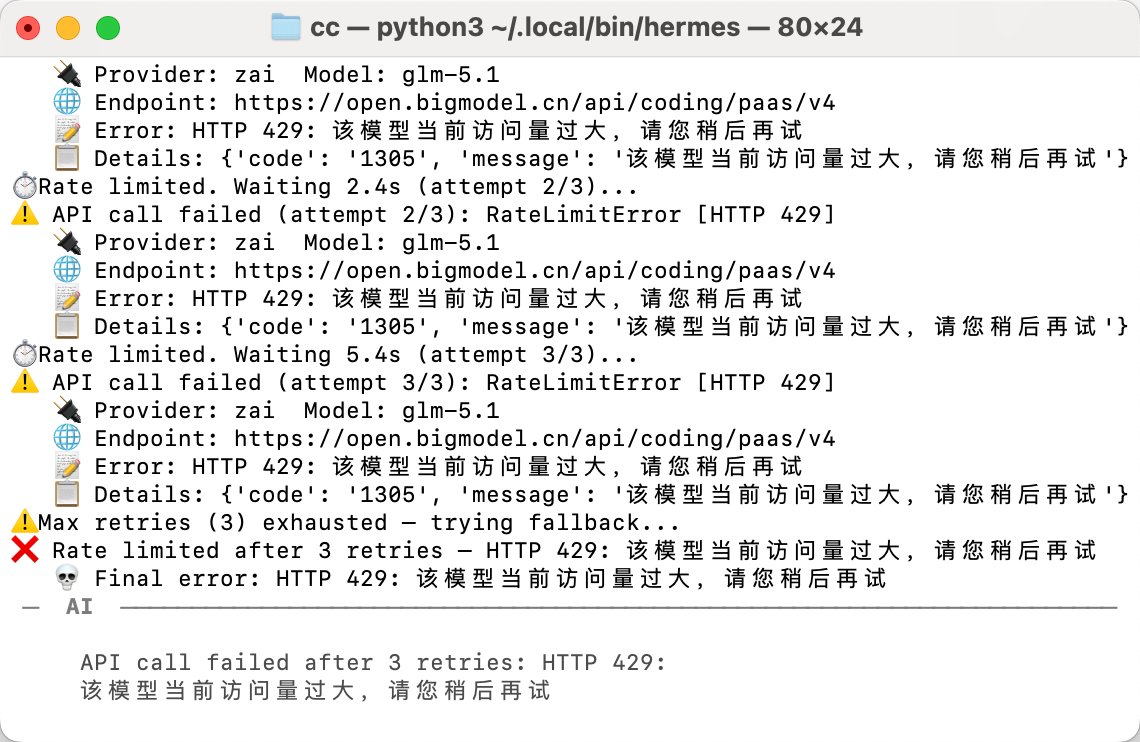Viewport: 1140px width, 742px height.
Task: Click the folder icon in title bar
Action: tap(286, 27)
